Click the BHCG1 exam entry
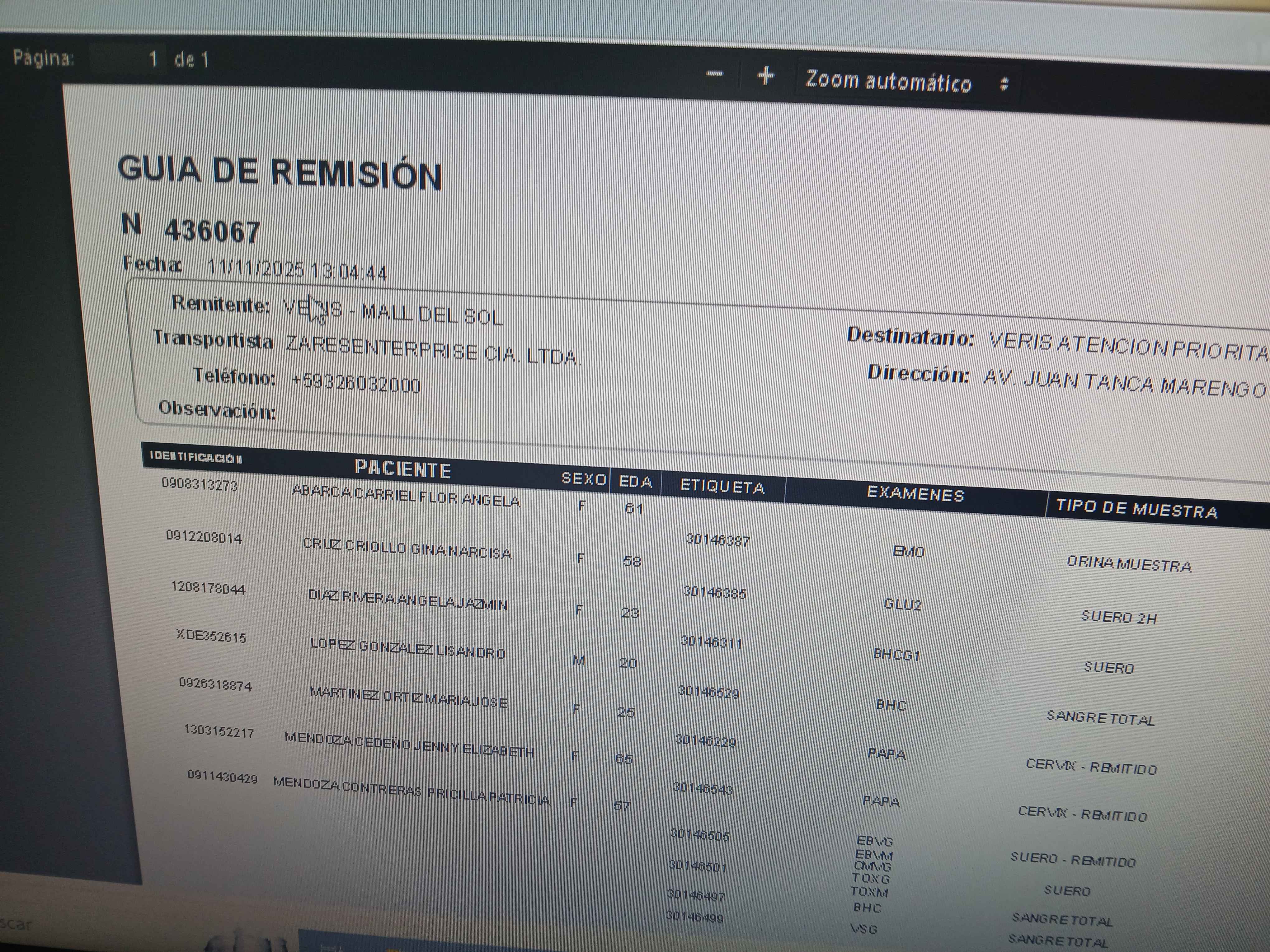1270x952 pixels. 896,654
